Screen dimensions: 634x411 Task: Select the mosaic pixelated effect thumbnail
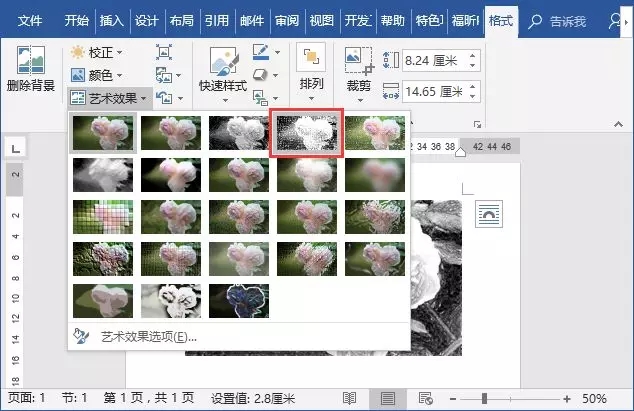pyautogui.click(x=103, y=217)
